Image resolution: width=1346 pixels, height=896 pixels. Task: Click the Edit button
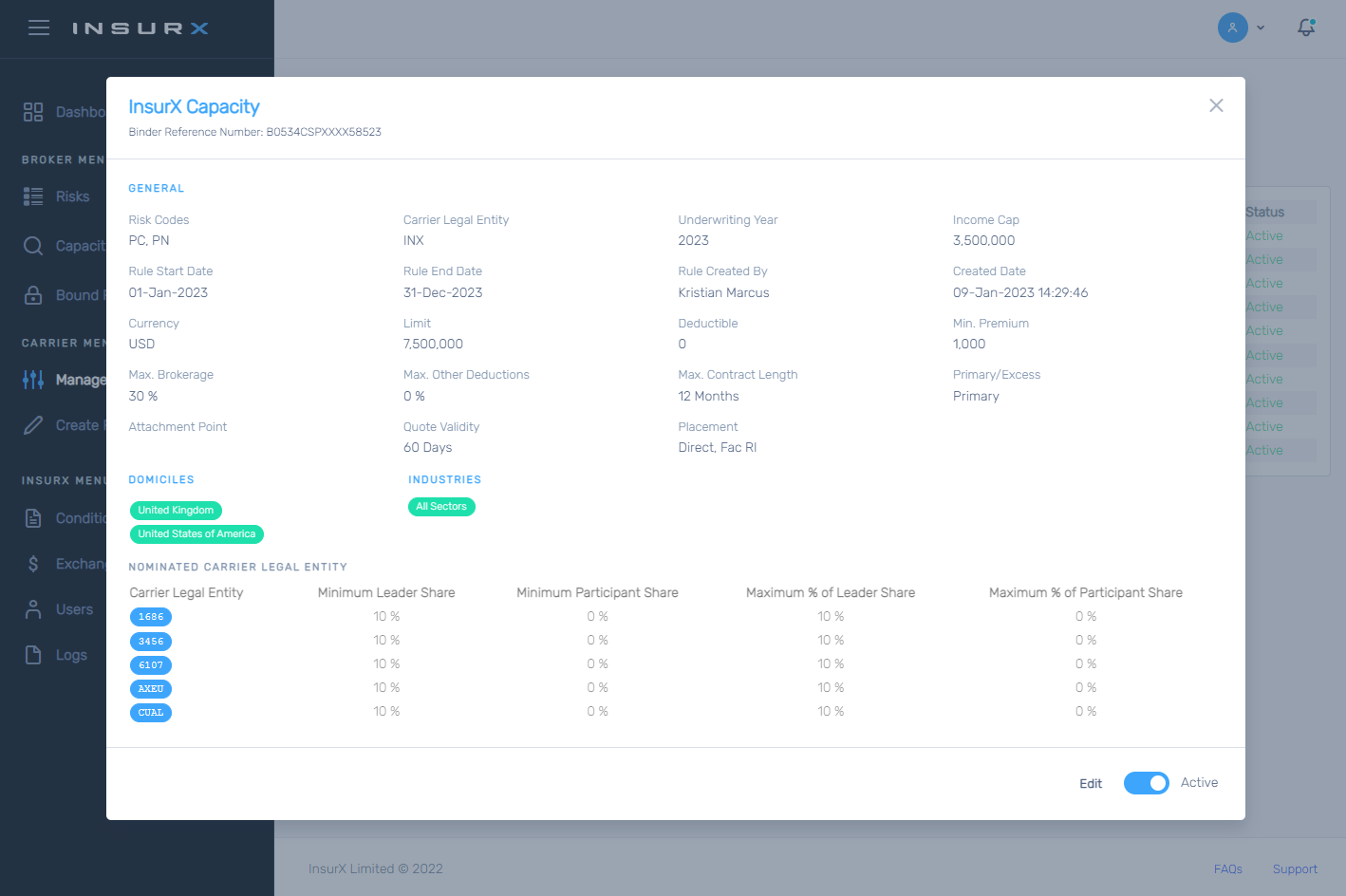pyautogui.click(x=1091, y=783)
